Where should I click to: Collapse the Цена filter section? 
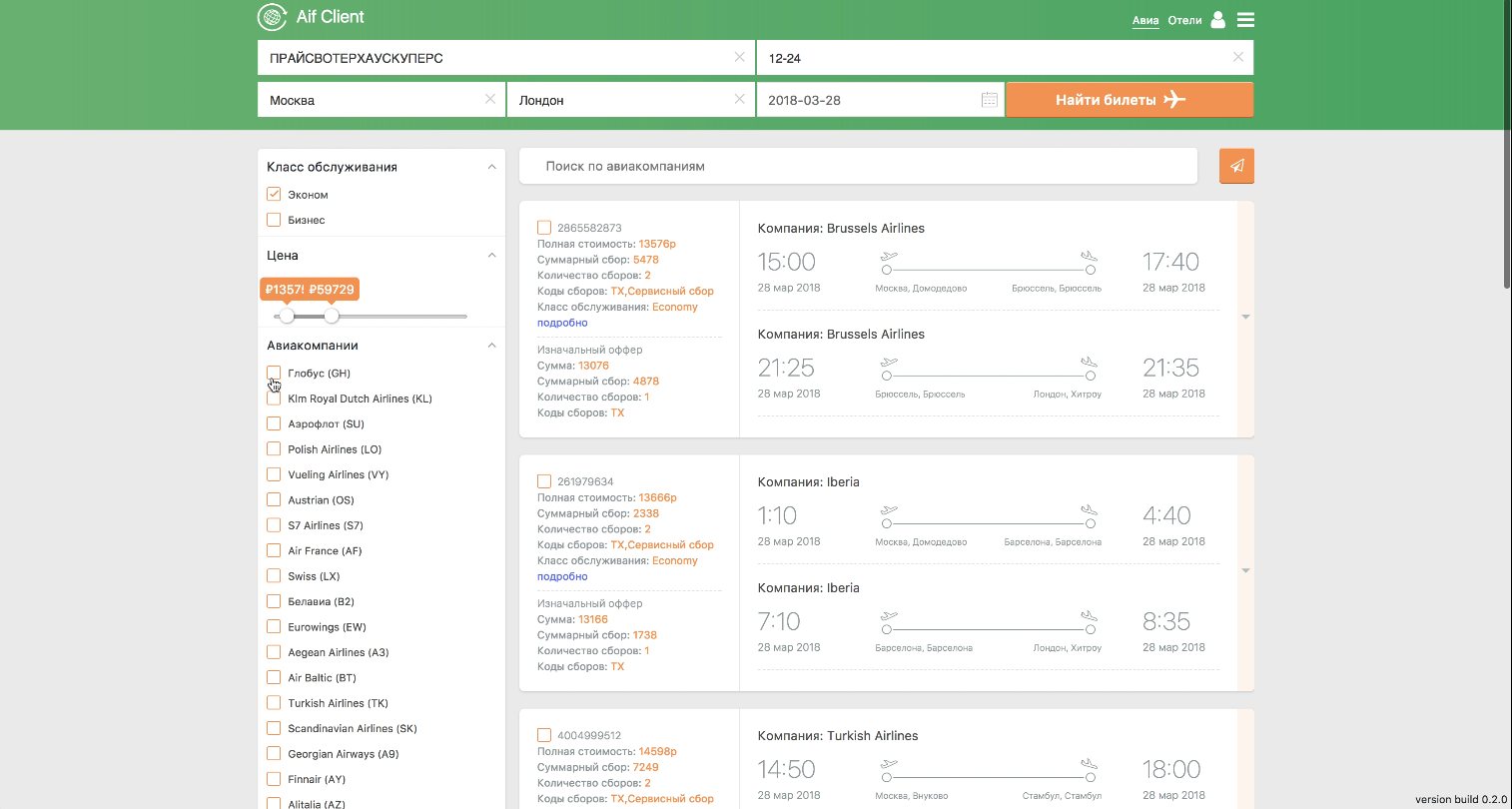click(x=491, y=255)
